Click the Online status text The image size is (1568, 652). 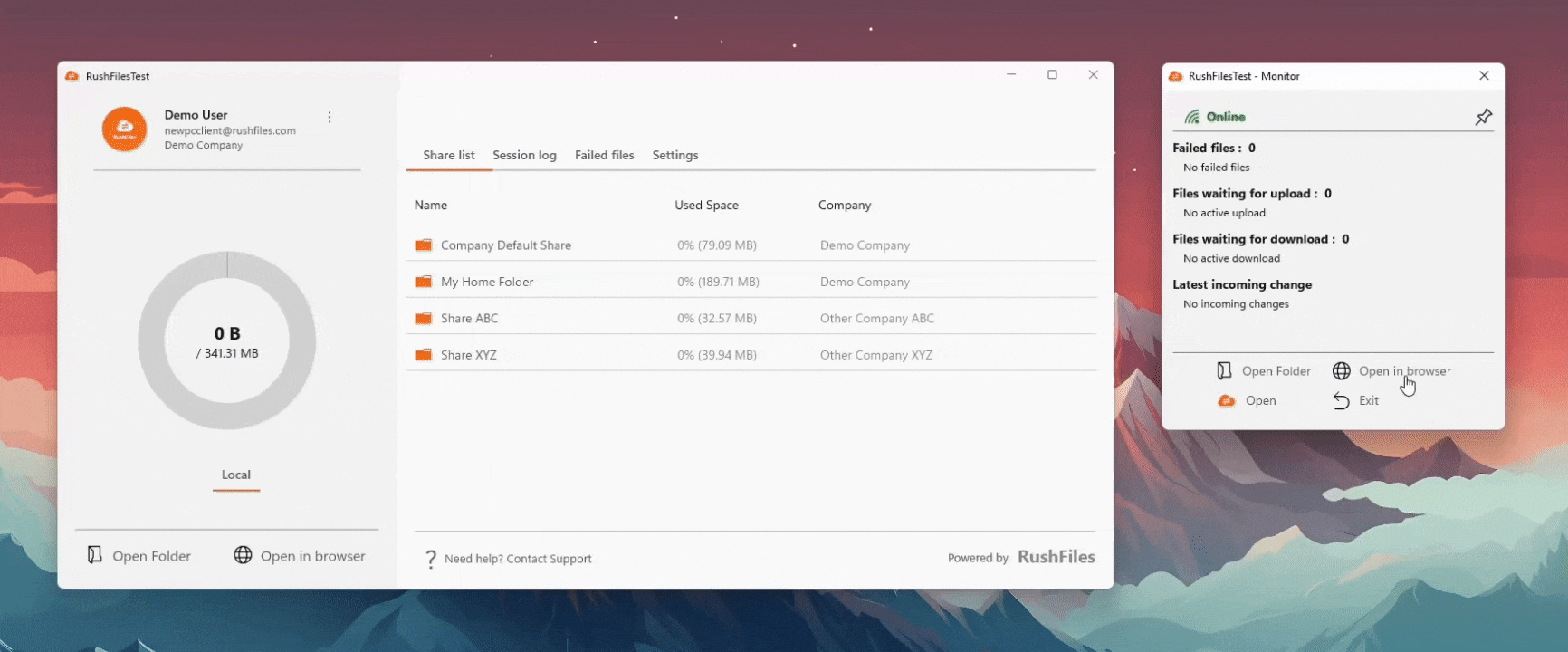[x=1226, y=117]
